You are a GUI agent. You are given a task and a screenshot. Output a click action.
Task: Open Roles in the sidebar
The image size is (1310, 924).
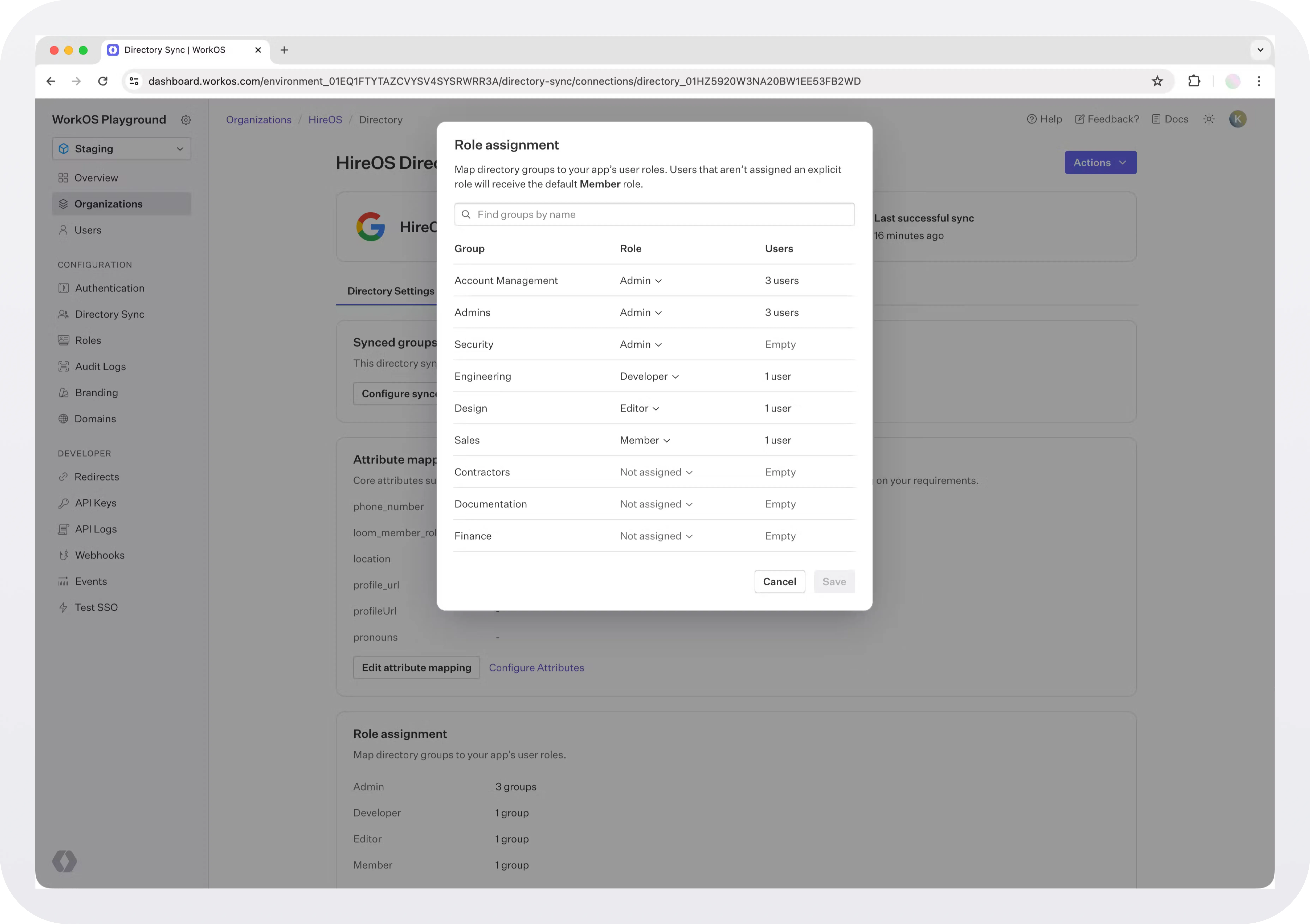pos(122,341)
